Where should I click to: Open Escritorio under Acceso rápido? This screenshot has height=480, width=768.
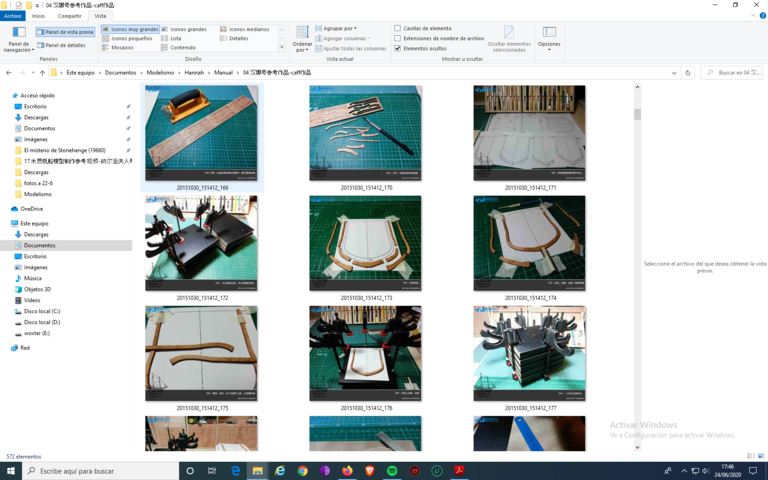pos(35,106)
